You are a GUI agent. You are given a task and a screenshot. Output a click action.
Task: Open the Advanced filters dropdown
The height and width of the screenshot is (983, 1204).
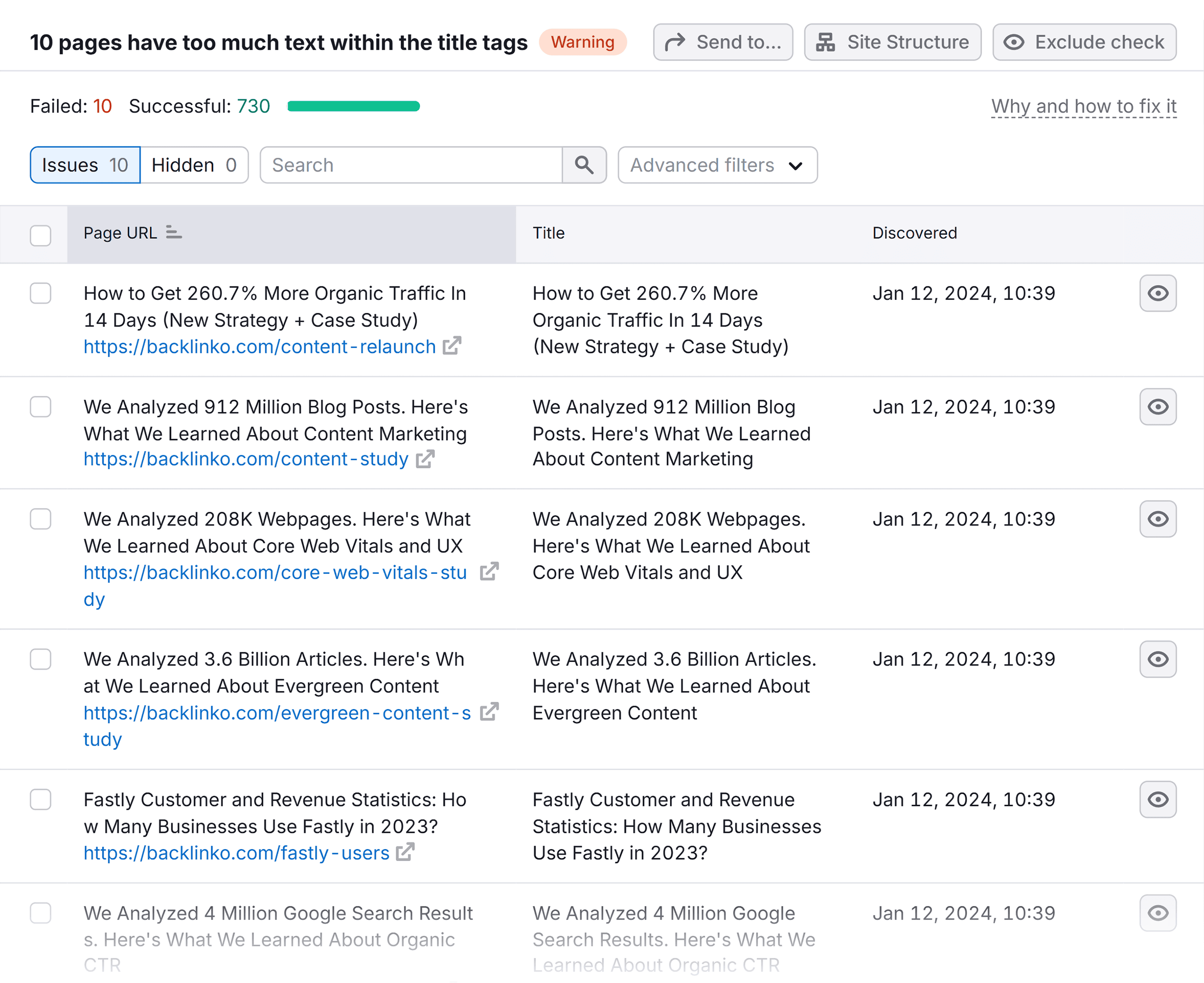717,165
